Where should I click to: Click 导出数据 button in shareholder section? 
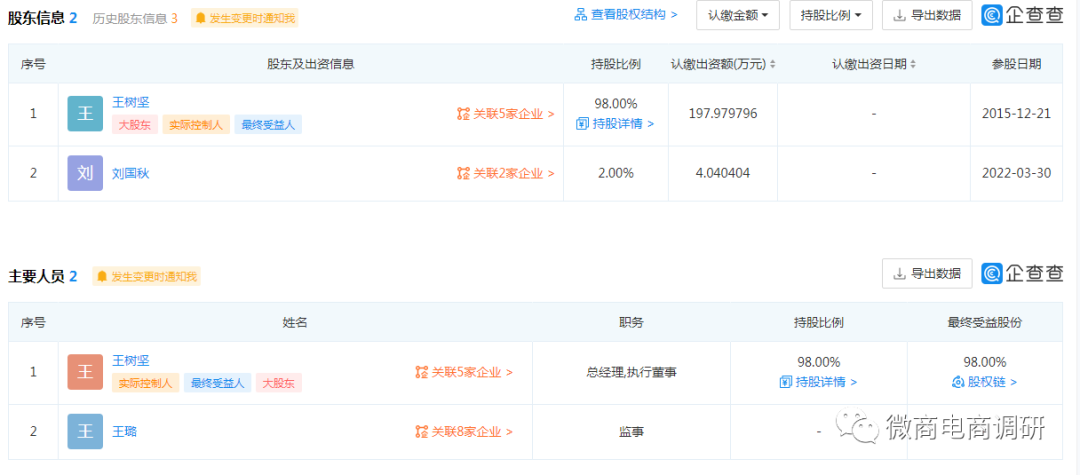coord(926,15)
